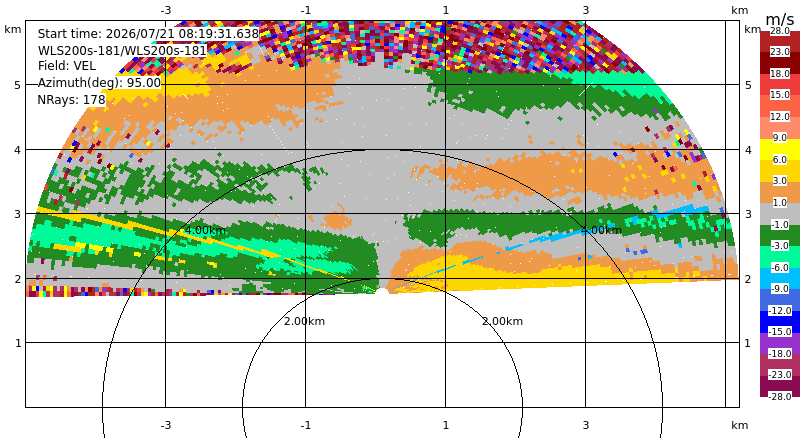
Task: Click the right 4.00km range ring label
Action: 601,230
